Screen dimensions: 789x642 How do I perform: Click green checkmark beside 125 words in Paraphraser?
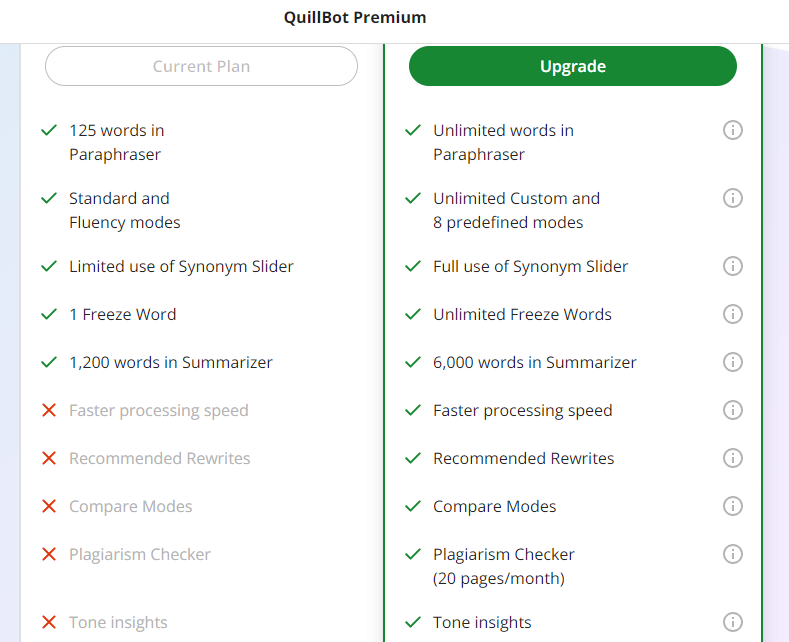point(49,131)
